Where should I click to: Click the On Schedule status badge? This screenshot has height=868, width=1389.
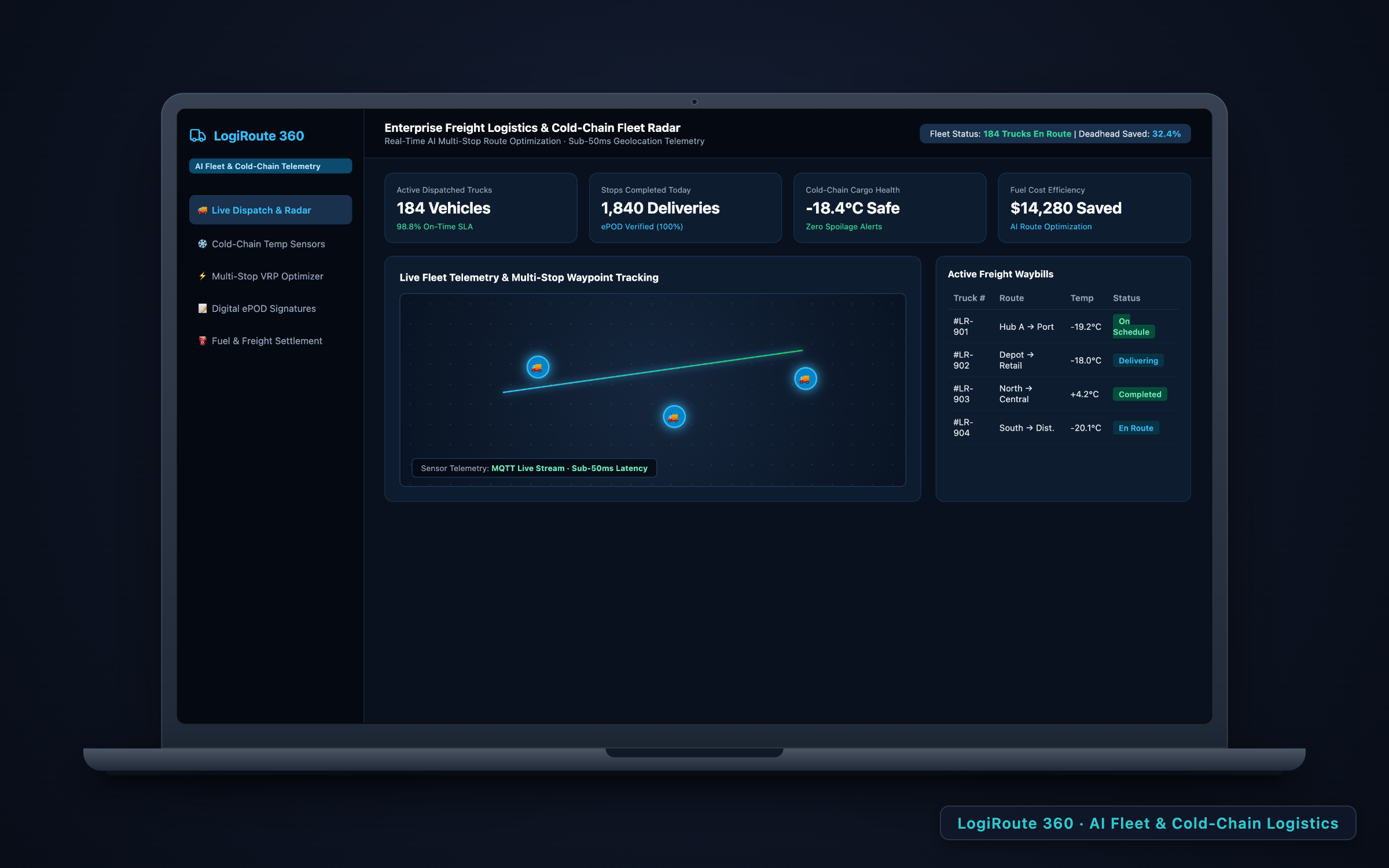1133,326
